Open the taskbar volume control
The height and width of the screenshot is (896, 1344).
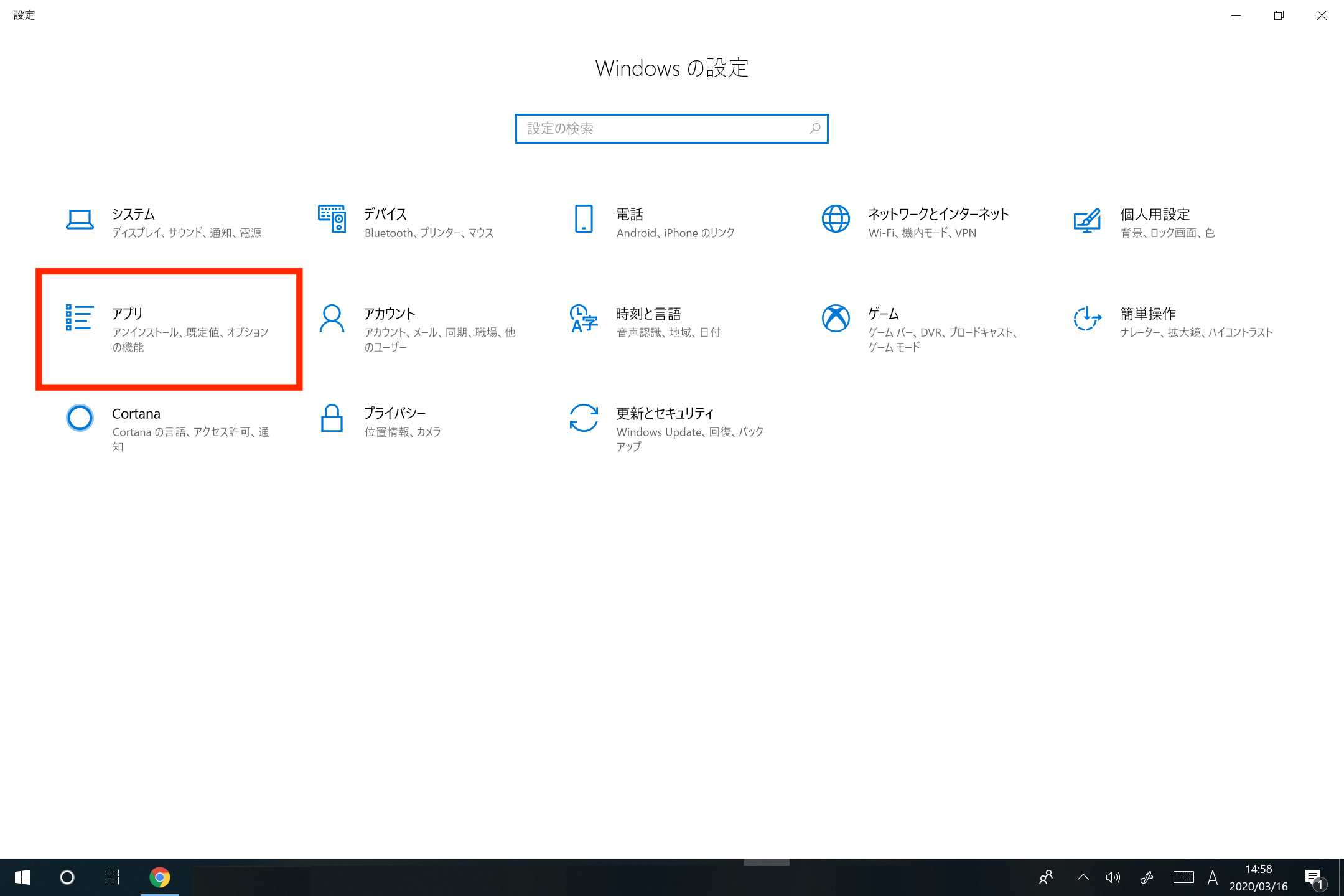[x=1113, y=877]
